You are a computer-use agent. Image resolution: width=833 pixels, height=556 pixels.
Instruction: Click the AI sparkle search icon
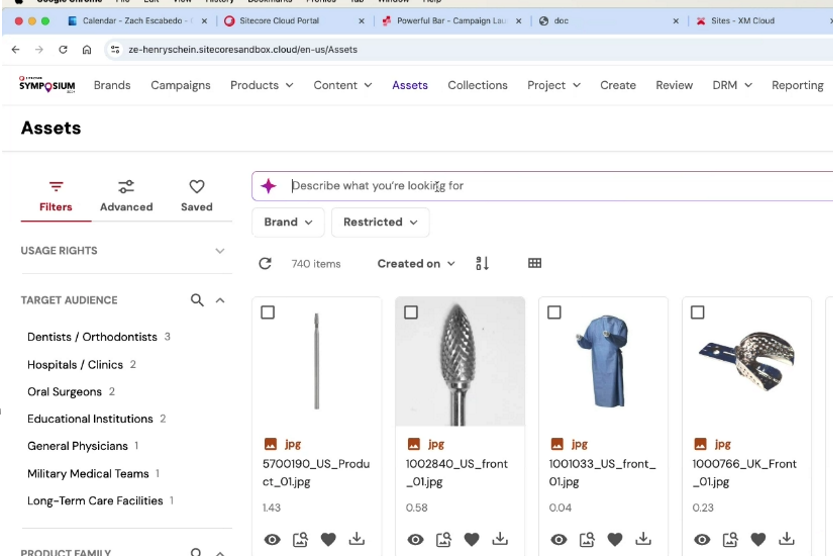pyautogui.click(x=269, y=186)
